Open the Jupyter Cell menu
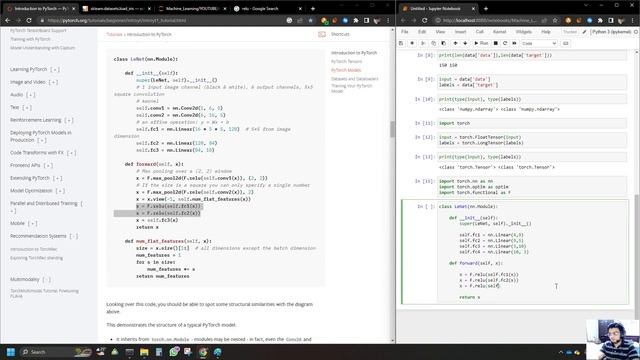 [480, 32]
